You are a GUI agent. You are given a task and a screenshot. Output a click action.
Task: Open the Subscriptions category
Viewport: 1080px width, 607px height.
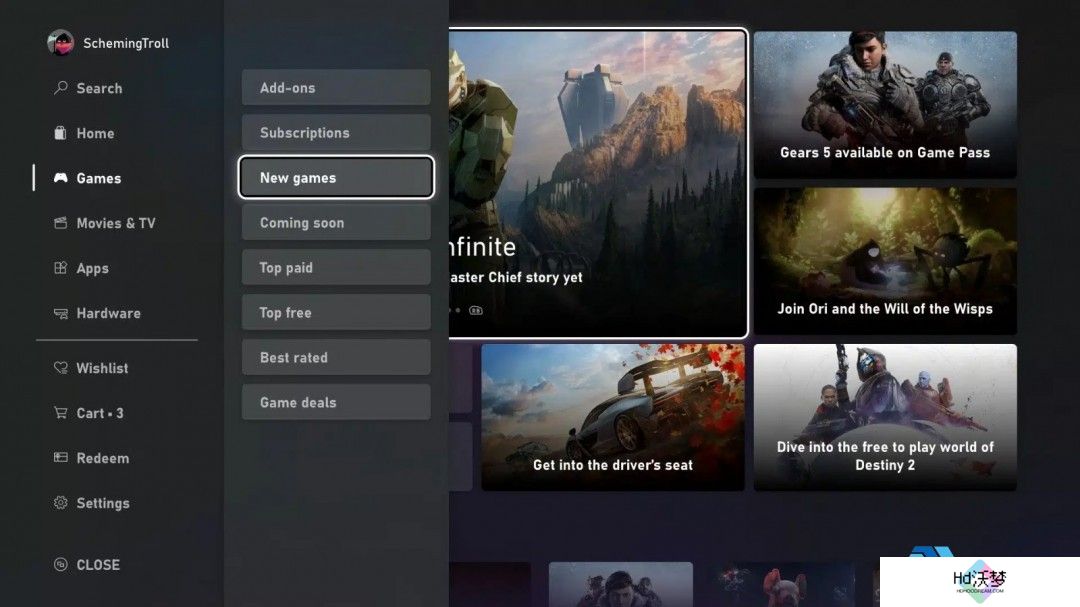336,132
